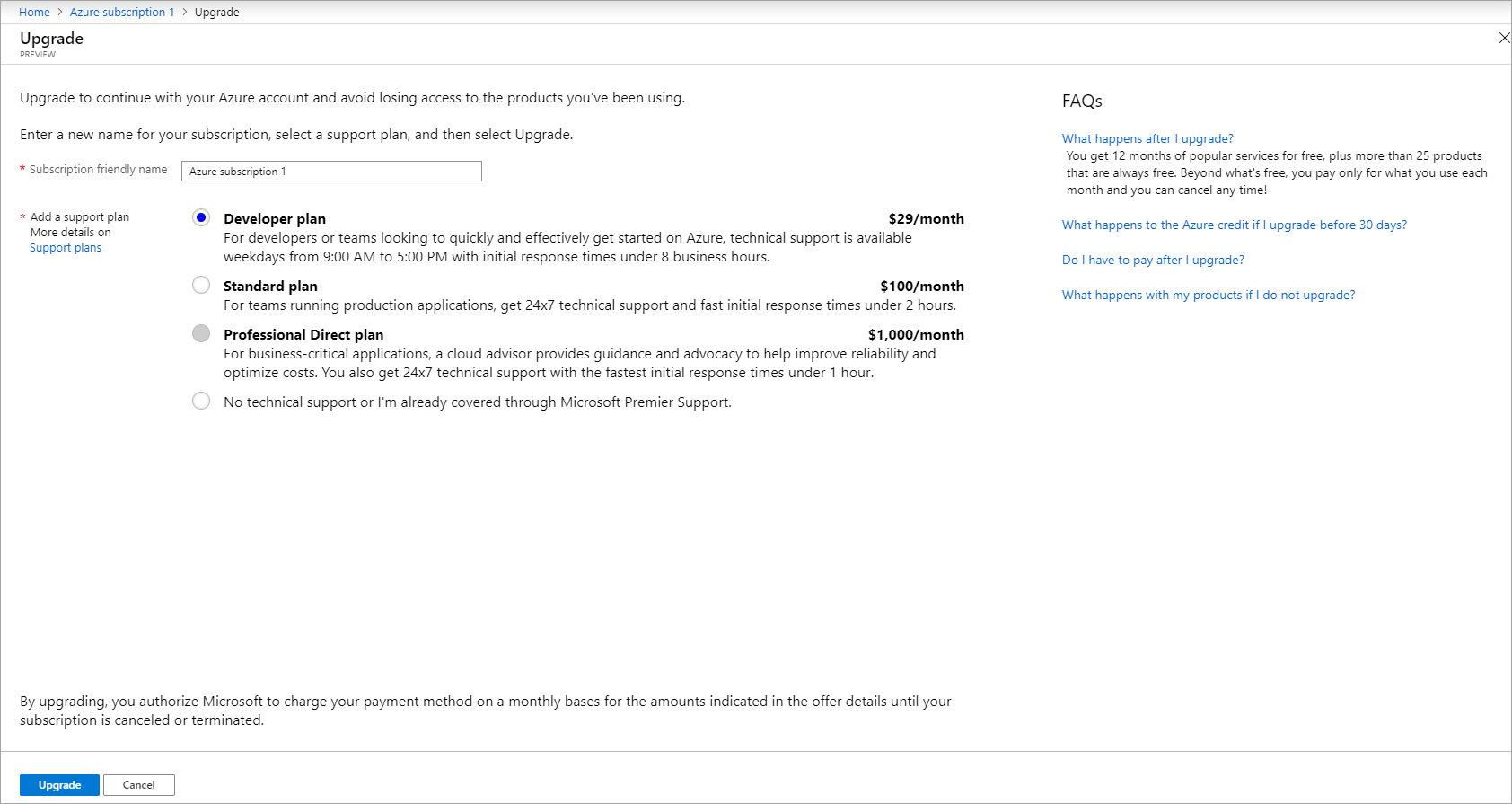Screen dimensions: 1512x804
Task: Choose the Standard plan radio option
Action: [201, 285]
